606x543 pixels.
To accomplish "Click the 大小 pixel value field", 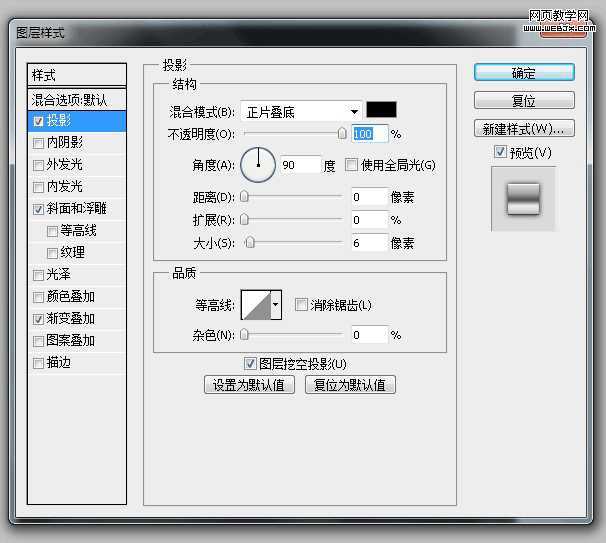I will click(369, 243).
